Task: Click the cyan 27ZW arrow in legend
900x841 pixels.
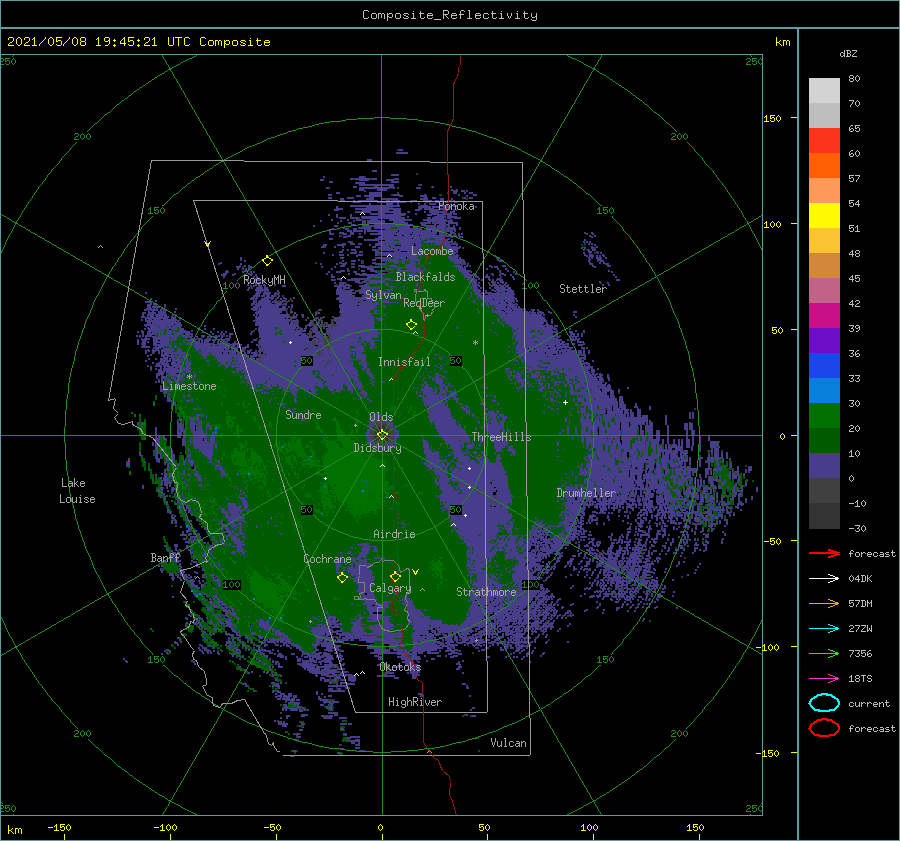Action: pos(824,629)
